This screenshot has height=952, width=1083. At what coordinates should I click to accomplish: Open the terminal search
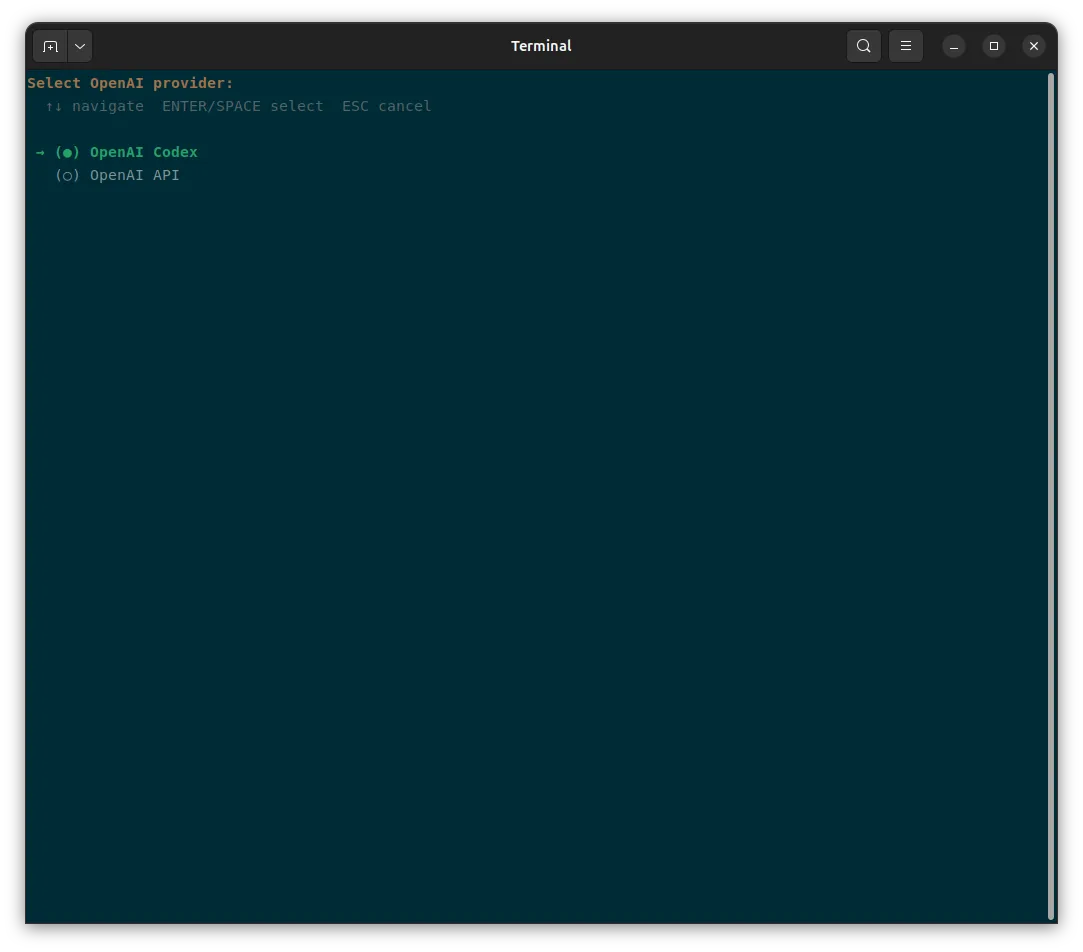[x=863, y=46]
